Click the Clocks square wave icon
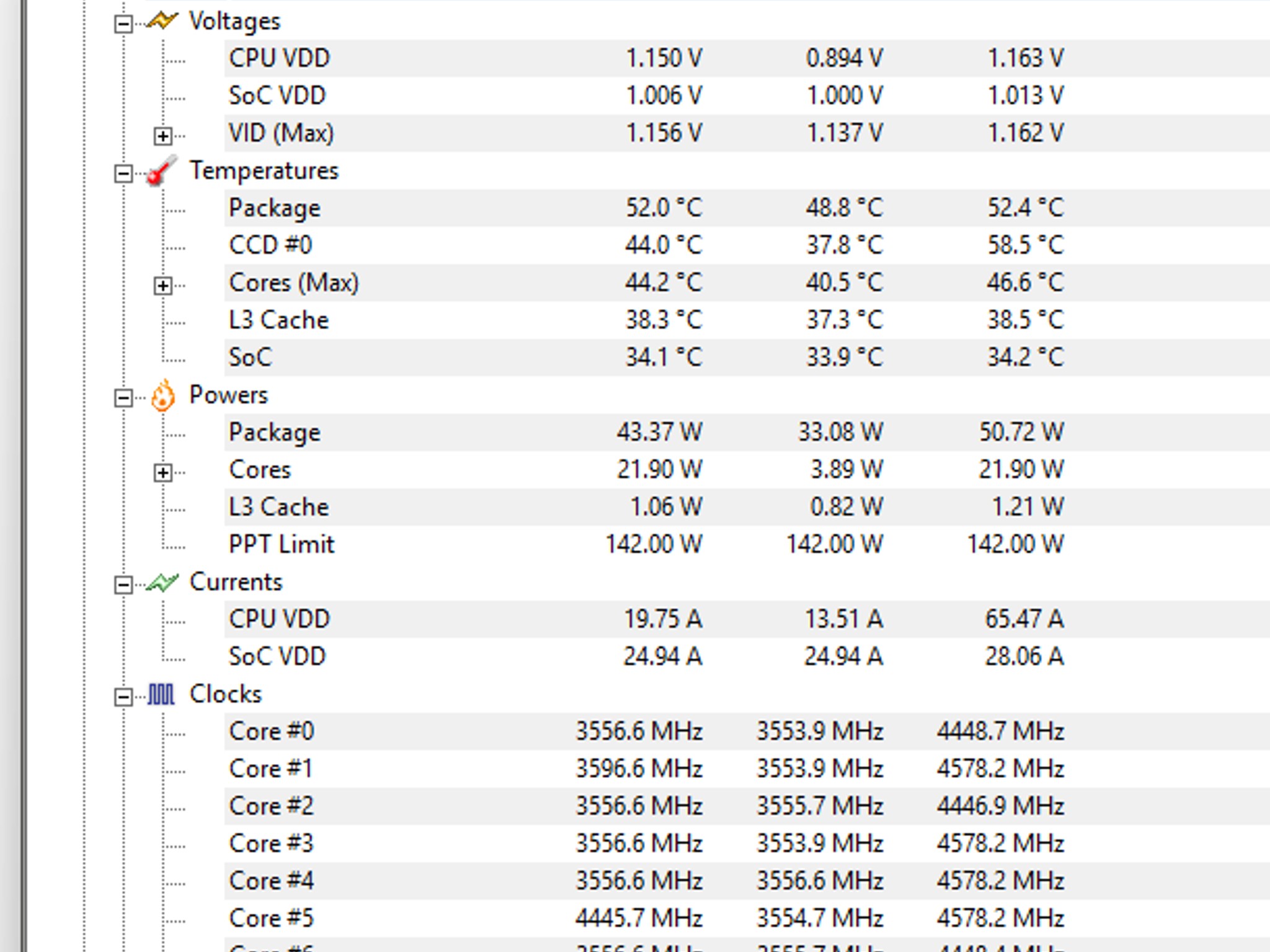 tap(161, 694)
